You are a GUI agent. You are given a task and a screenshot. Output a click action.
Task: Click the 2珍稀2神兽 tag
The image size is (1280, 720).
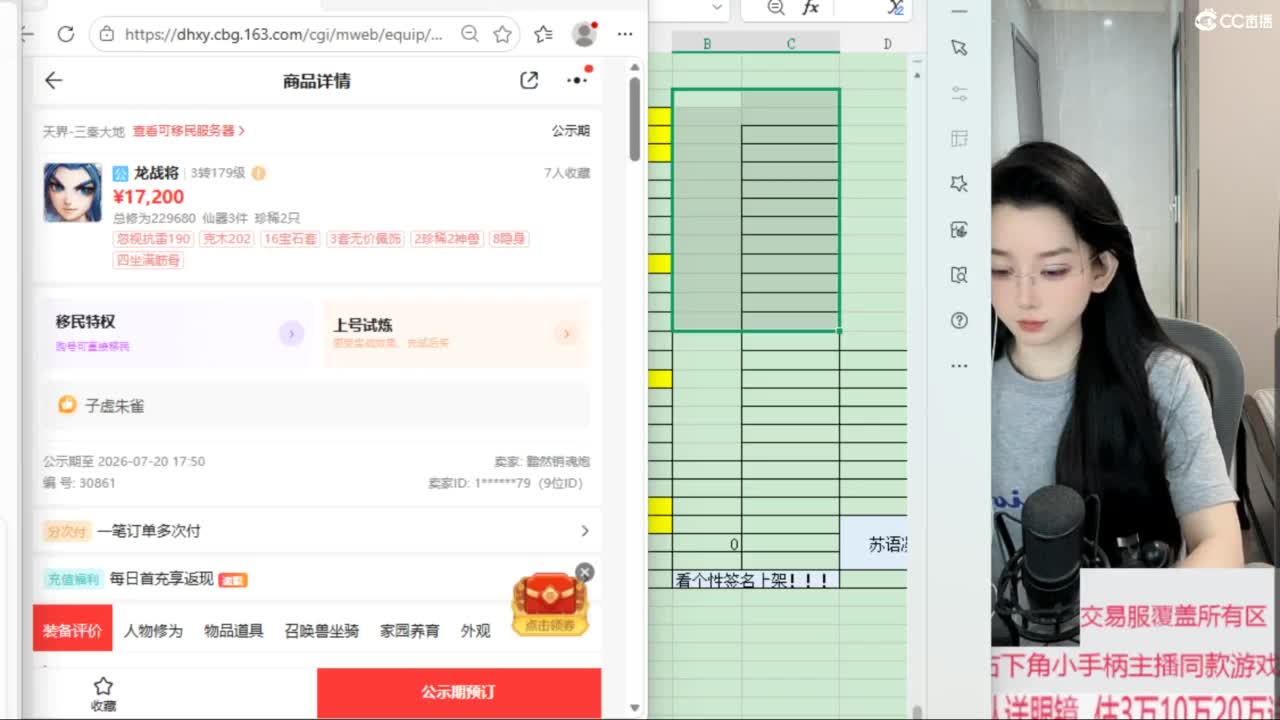tap(447, 239)
